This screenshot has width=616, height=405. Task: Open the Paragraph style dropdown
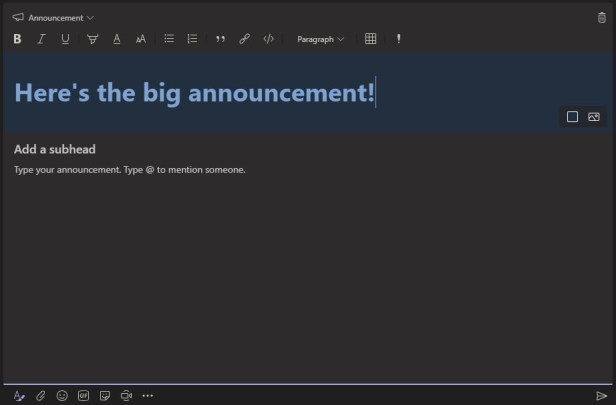coord(321,39)
